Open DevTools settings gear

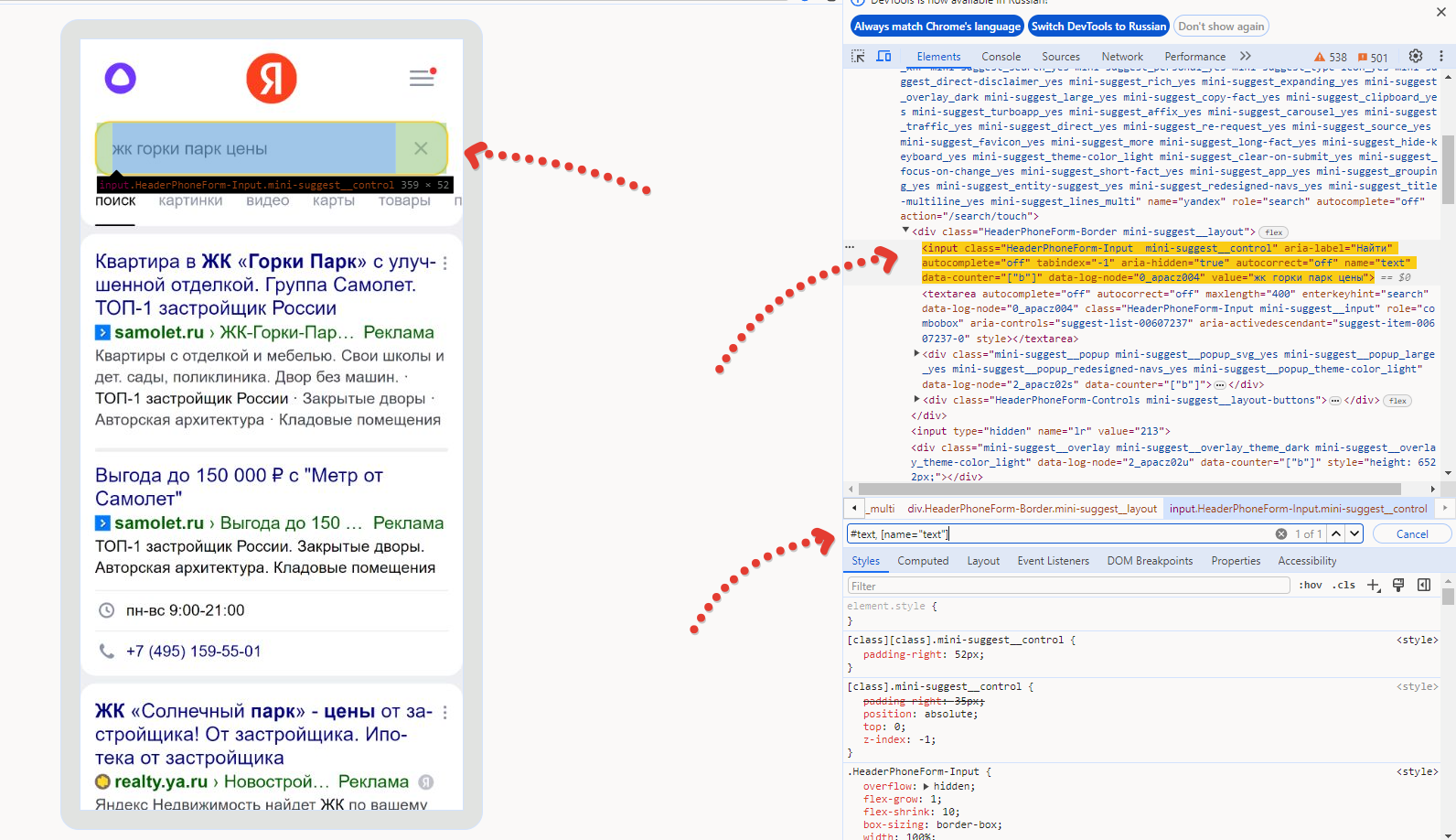coord(1415,56)
